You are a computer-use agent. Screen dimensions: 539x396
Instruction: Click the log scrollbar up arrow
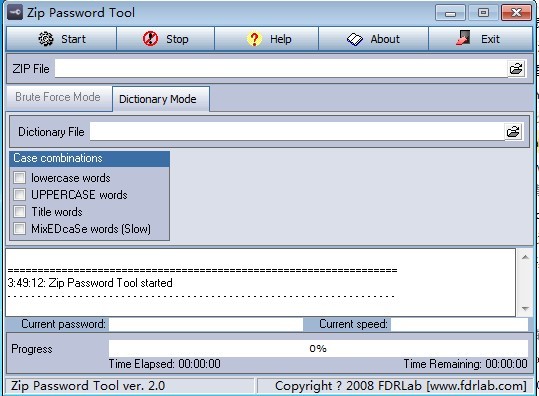point(525,257)
